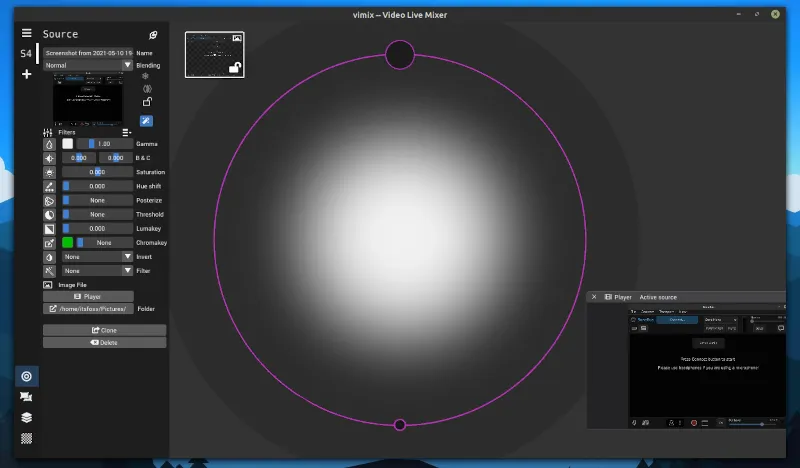
Task: Click the 'Filters' label text
Action: pos(67,133)
